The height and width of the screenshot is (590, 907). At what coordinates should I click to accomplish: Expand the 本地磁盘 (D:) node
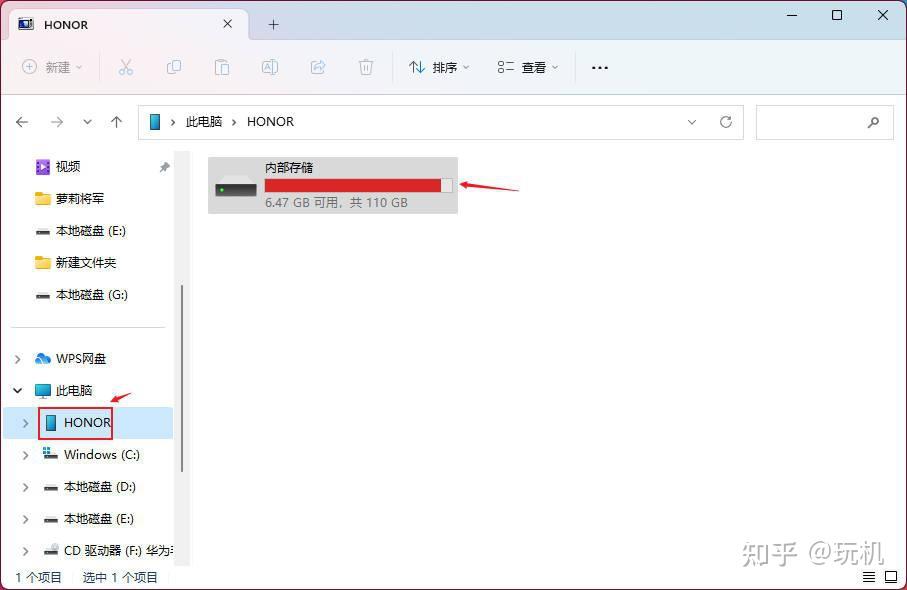[x=25, y=488]
